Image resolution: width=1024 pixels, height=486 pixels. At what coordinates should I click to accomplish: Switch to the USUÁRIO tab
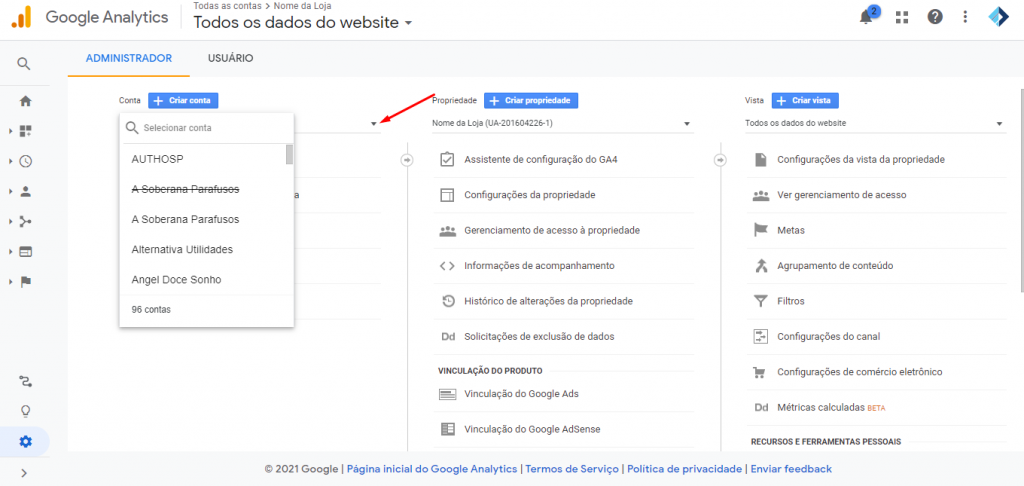pyautogui.click(x=231, y=58)
